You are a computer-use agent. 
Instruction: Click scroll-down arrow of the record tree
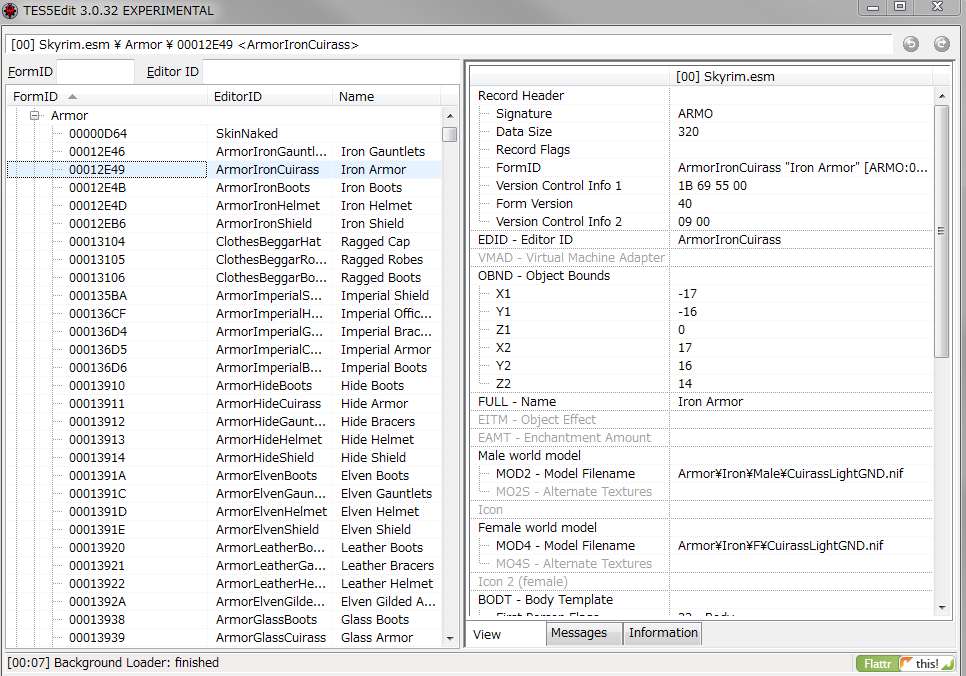click(x=450, y=638)
